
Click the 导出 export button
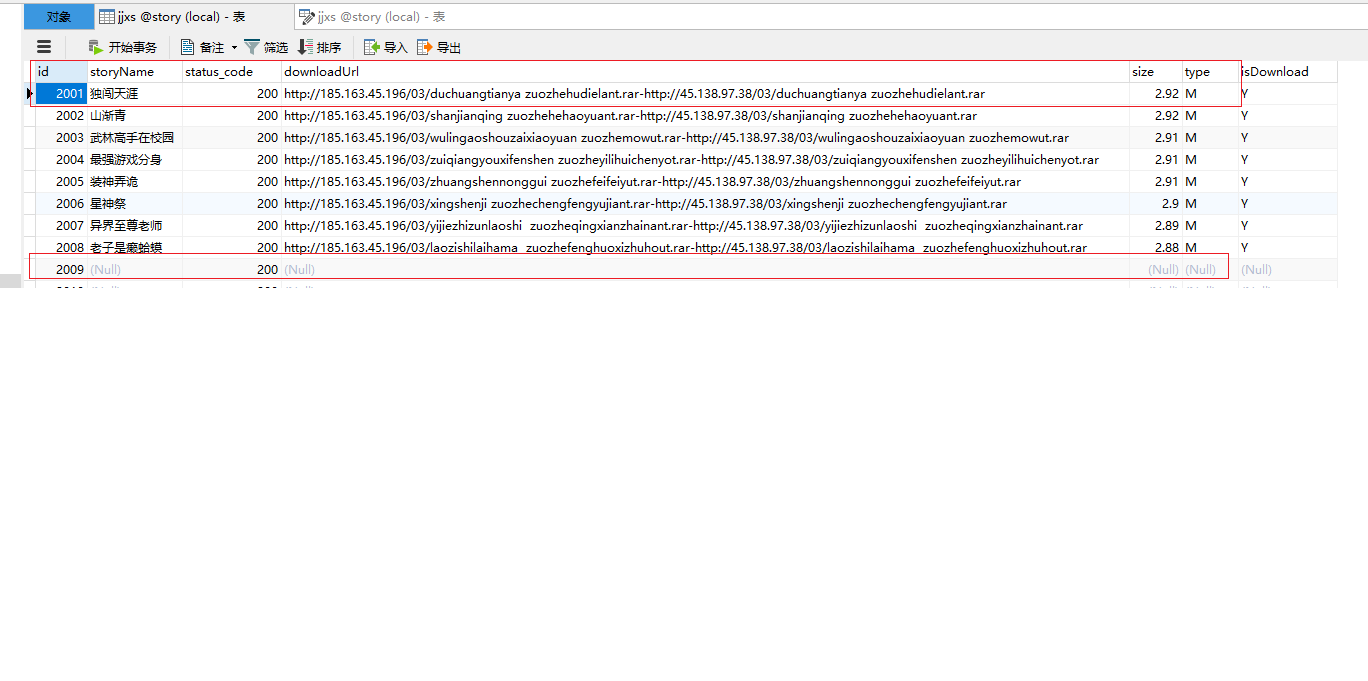click(x=439, y=47)
